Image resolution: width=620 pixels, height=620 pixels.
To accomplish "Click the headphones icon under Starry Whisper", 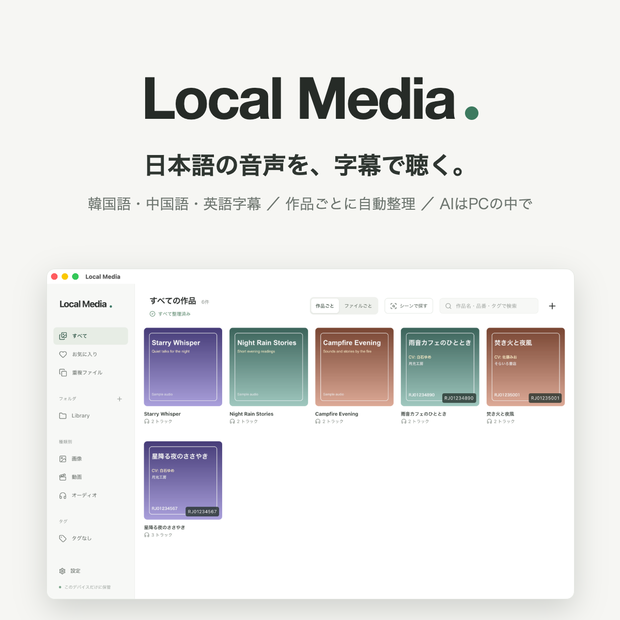I will coord(147,422).
